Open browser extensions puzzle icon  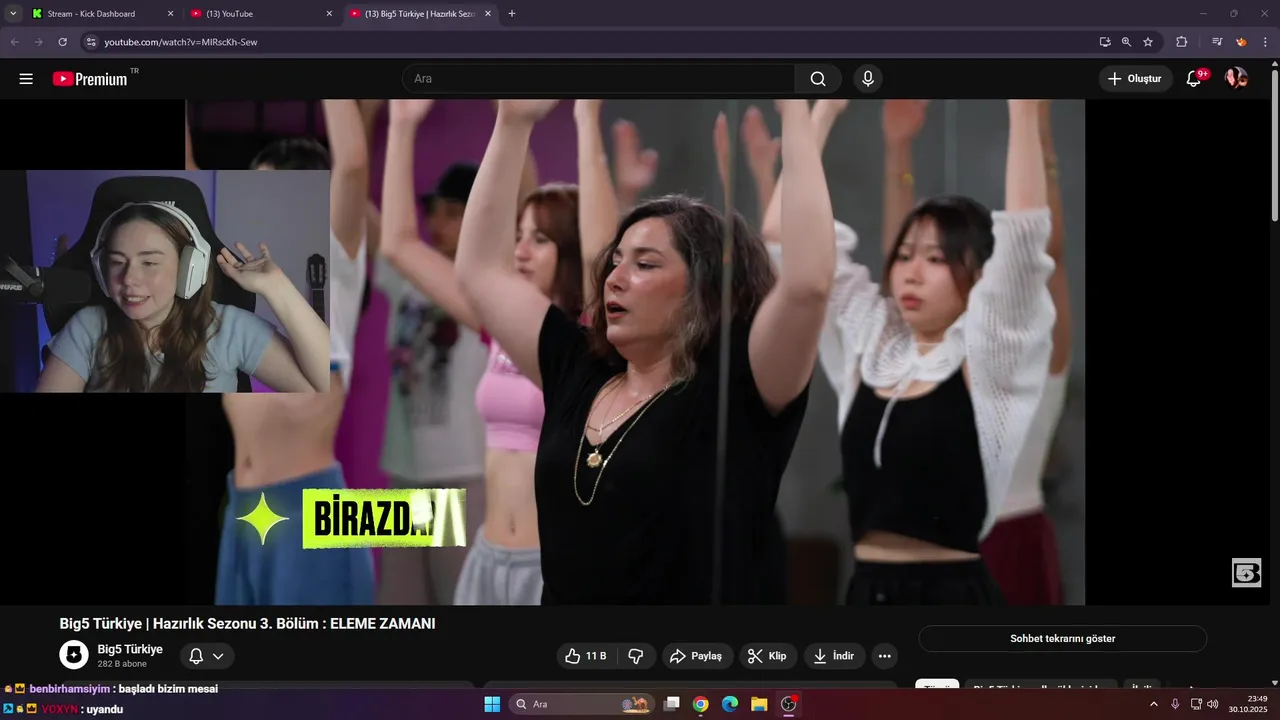[x=1182, y=42]
